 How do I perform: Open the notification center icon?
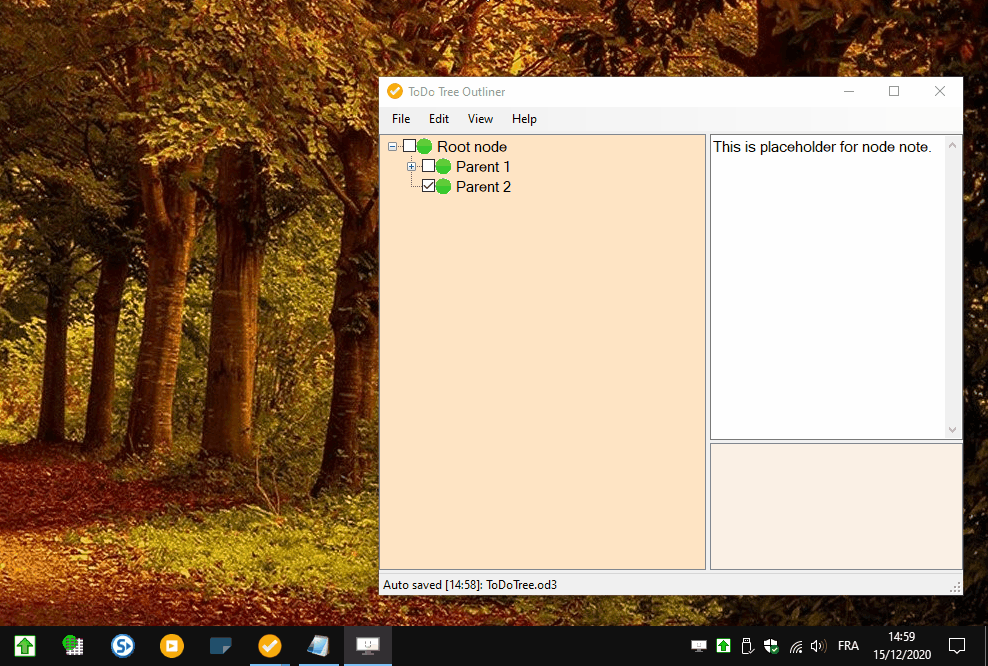click(x=956, y=646)
